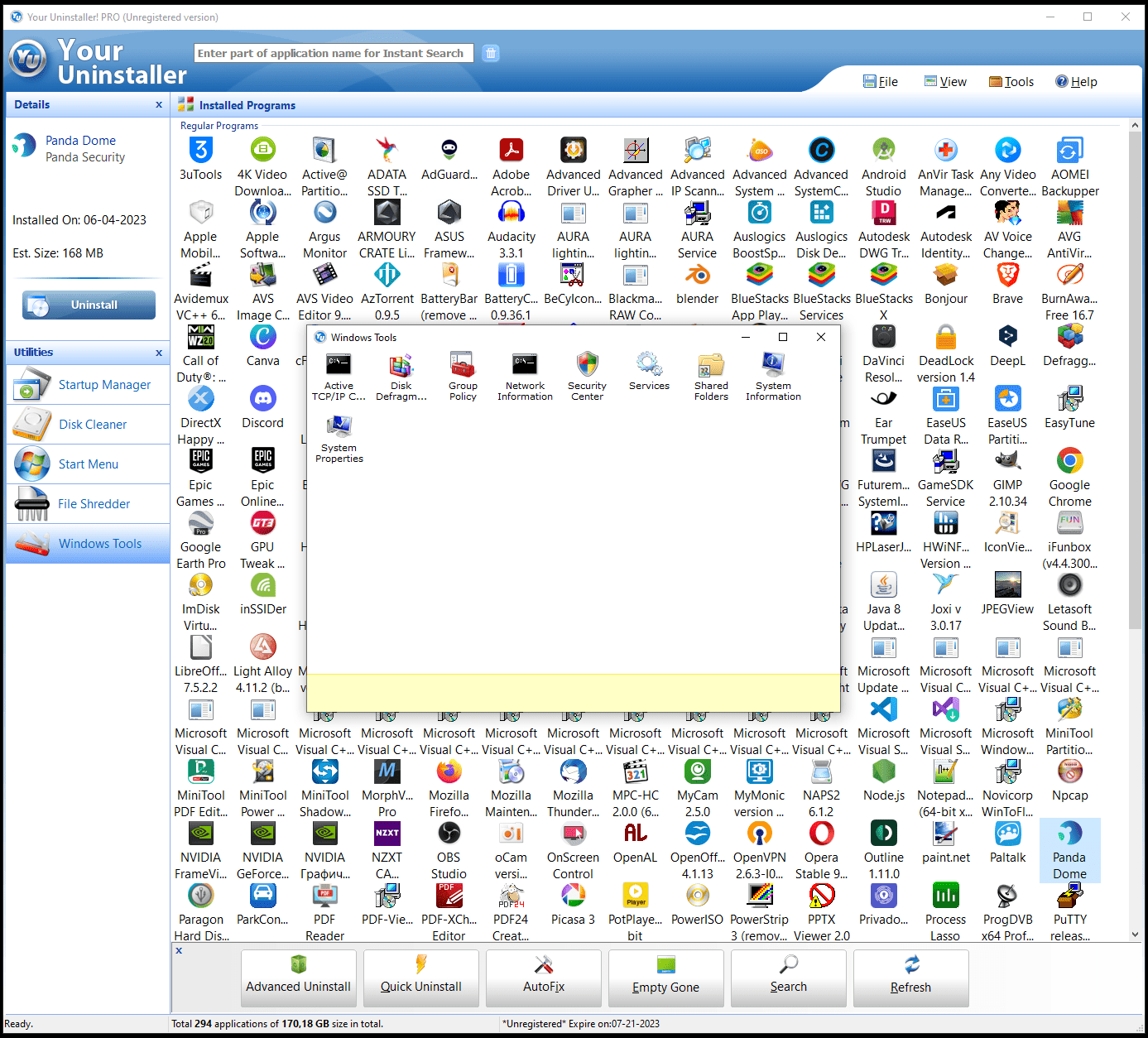Open the Help menu
Viewport: 1148px width, 1038px height.
click(1076, 82)
